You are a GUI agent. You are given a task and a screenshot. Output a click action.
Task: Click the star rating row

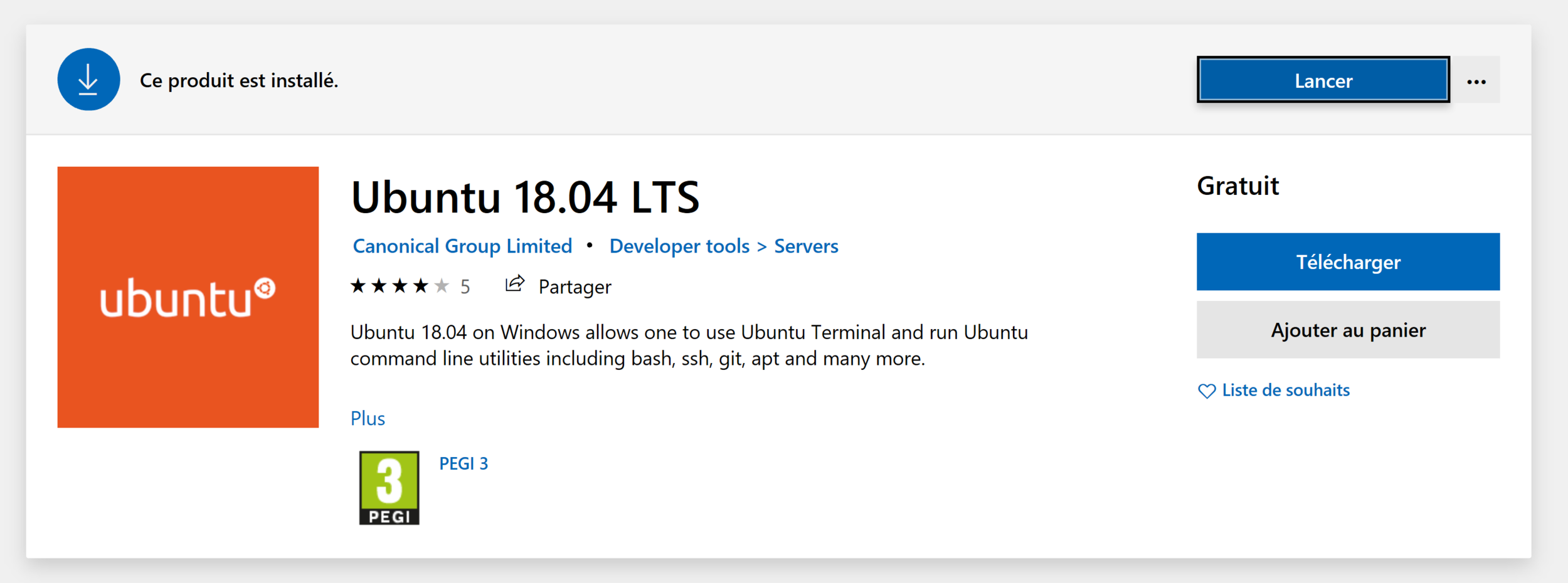point(400,286)
